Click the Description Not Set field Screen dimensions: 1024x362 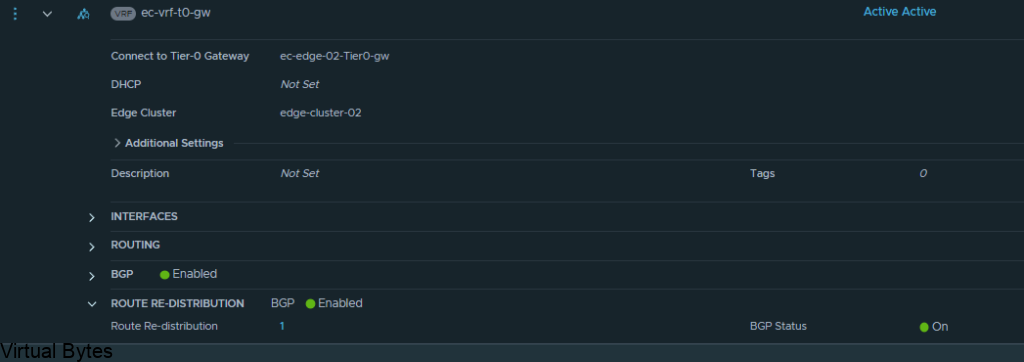pyautogui.click(x=300, y=174)
